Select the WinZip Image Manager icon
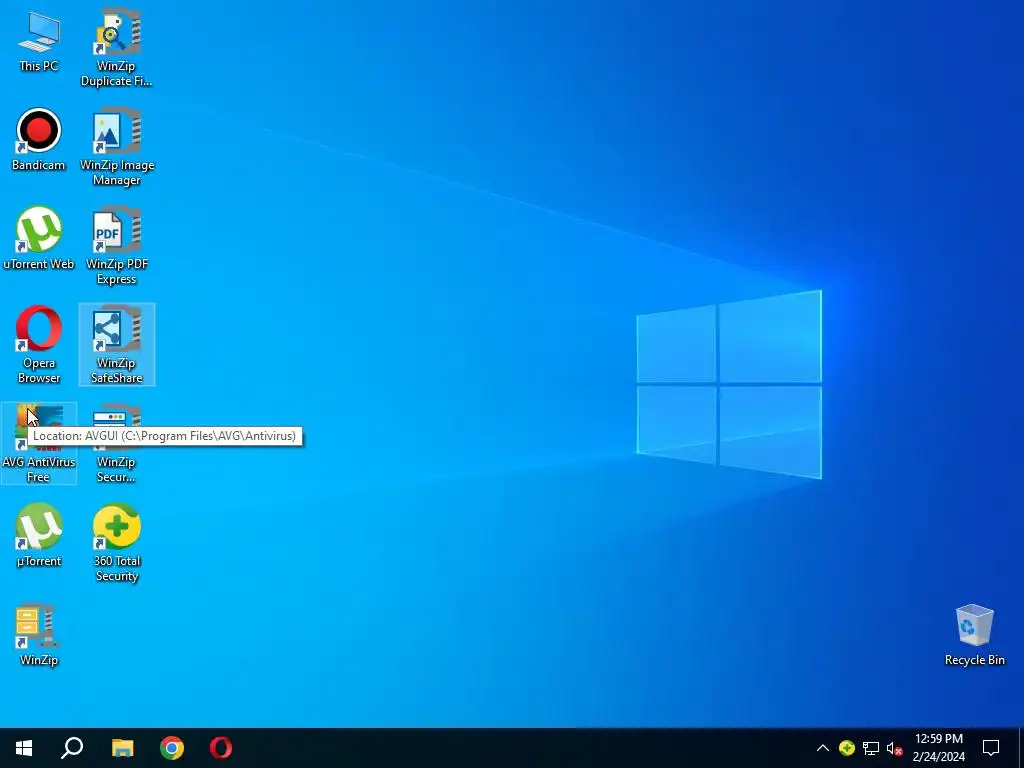The width and height of the screenshot is (1024, 768). tap(116, 148)
